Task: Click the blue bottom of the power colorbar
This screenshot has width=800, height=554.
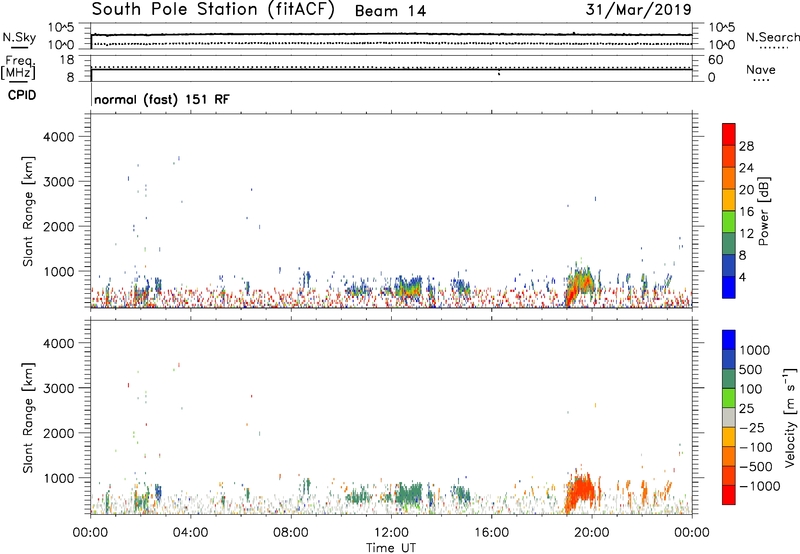Action: click(729, 287)
